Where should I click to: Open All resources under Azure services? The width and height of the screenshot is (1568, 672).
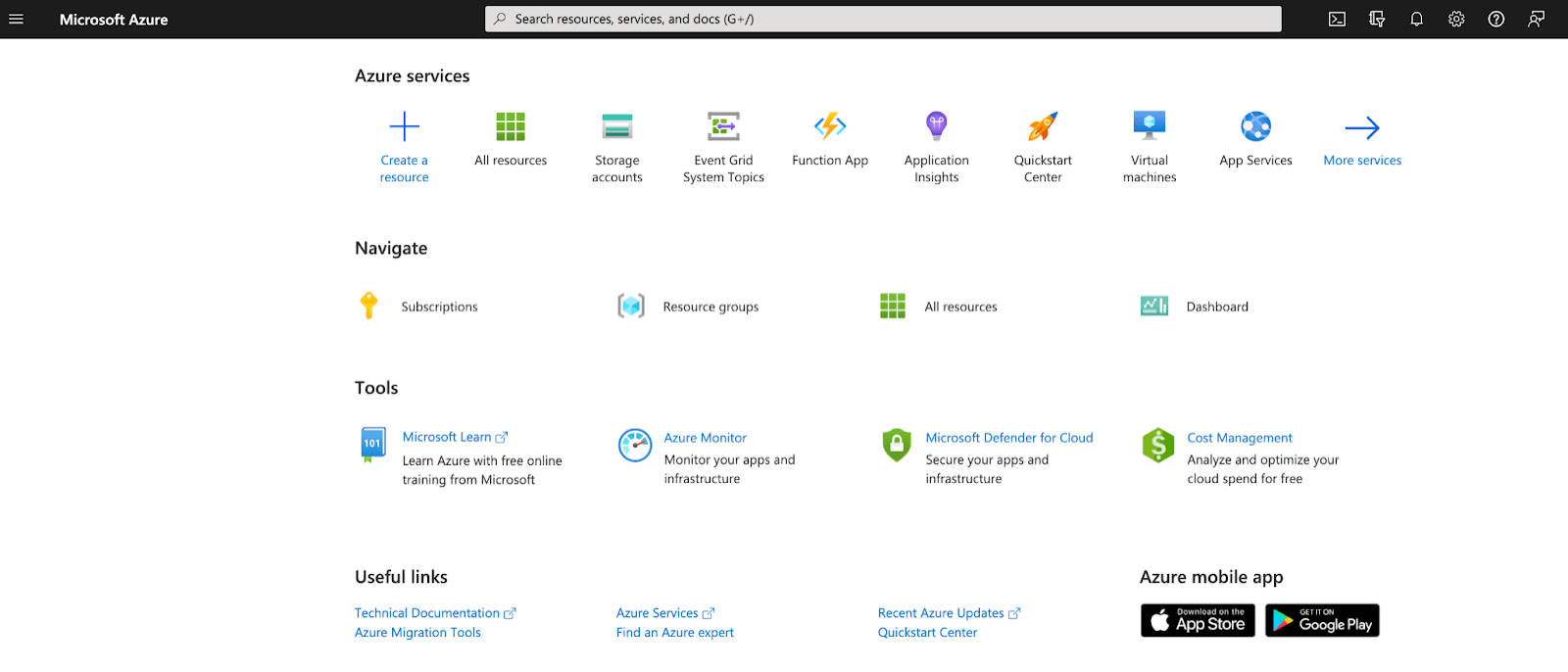[511, 126]
